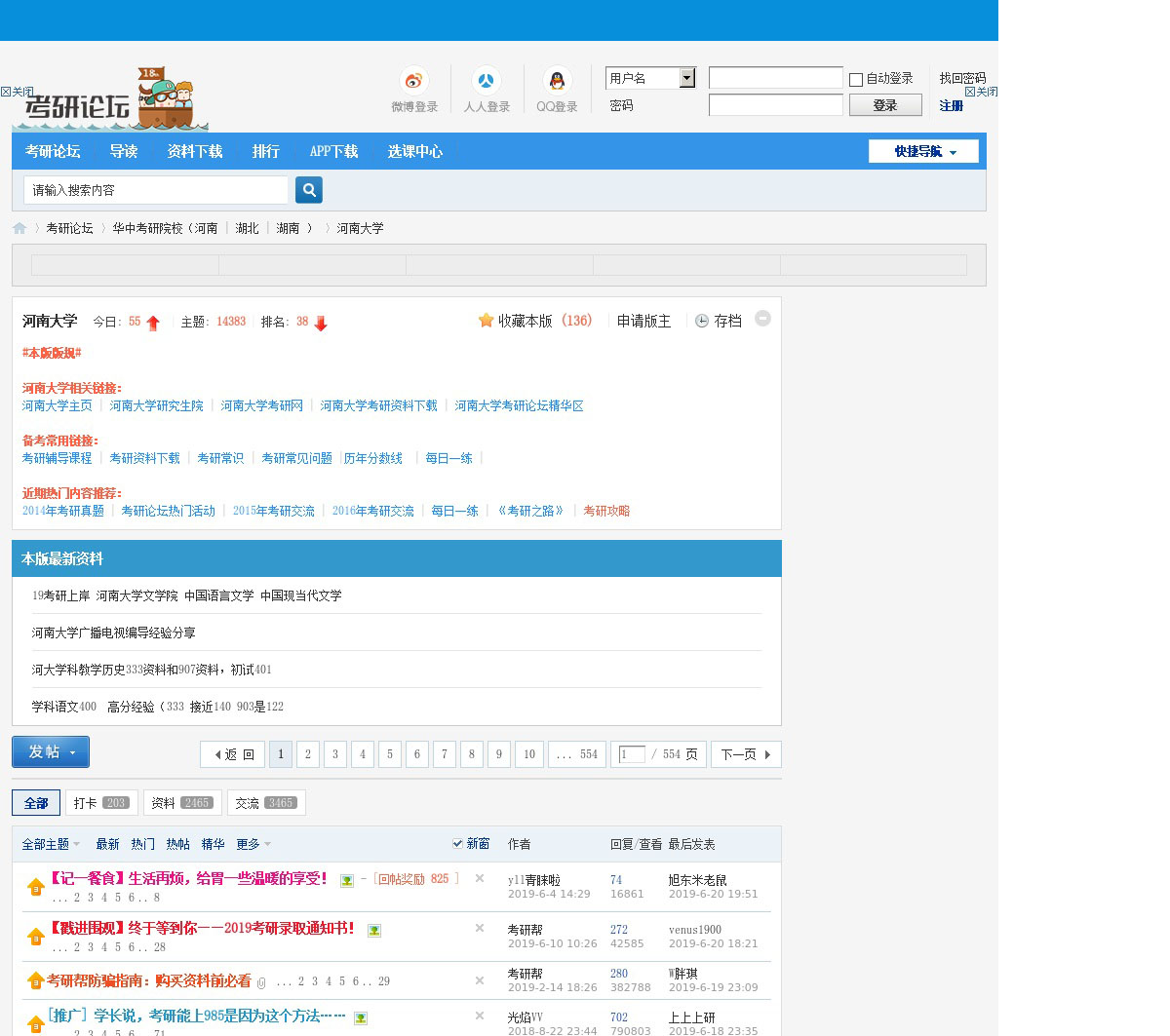Viewport: 1170px width, 1036px height.
Task: Switch to the 打卡 203 tab
Action: point(101,803)
